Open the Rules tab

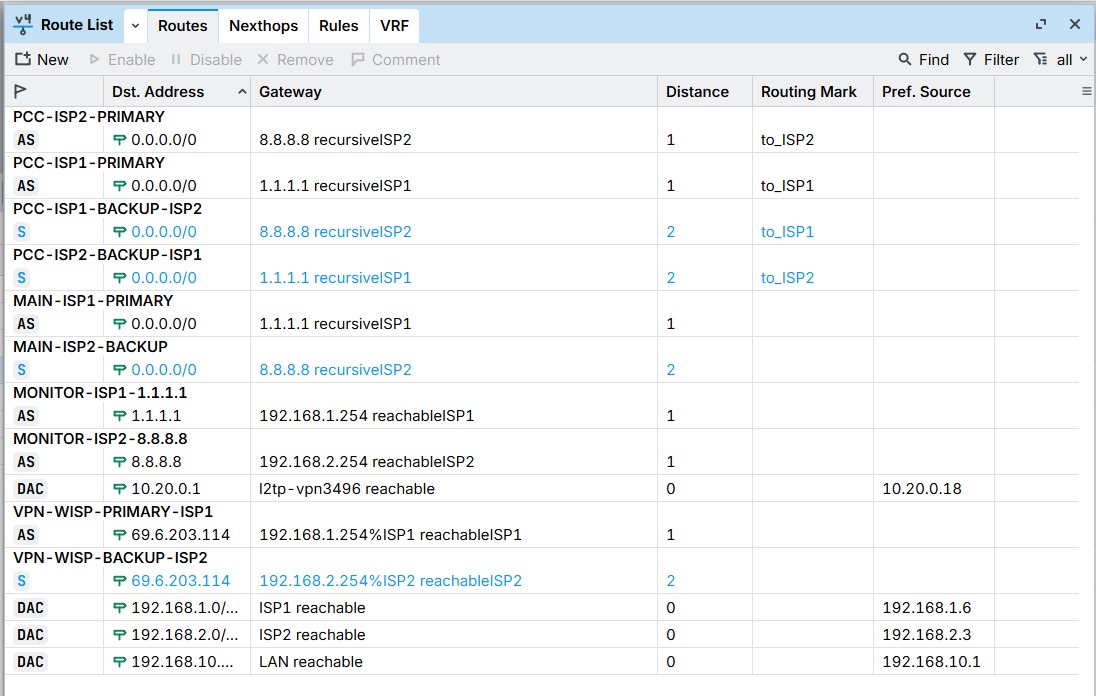tap(338, 26)
